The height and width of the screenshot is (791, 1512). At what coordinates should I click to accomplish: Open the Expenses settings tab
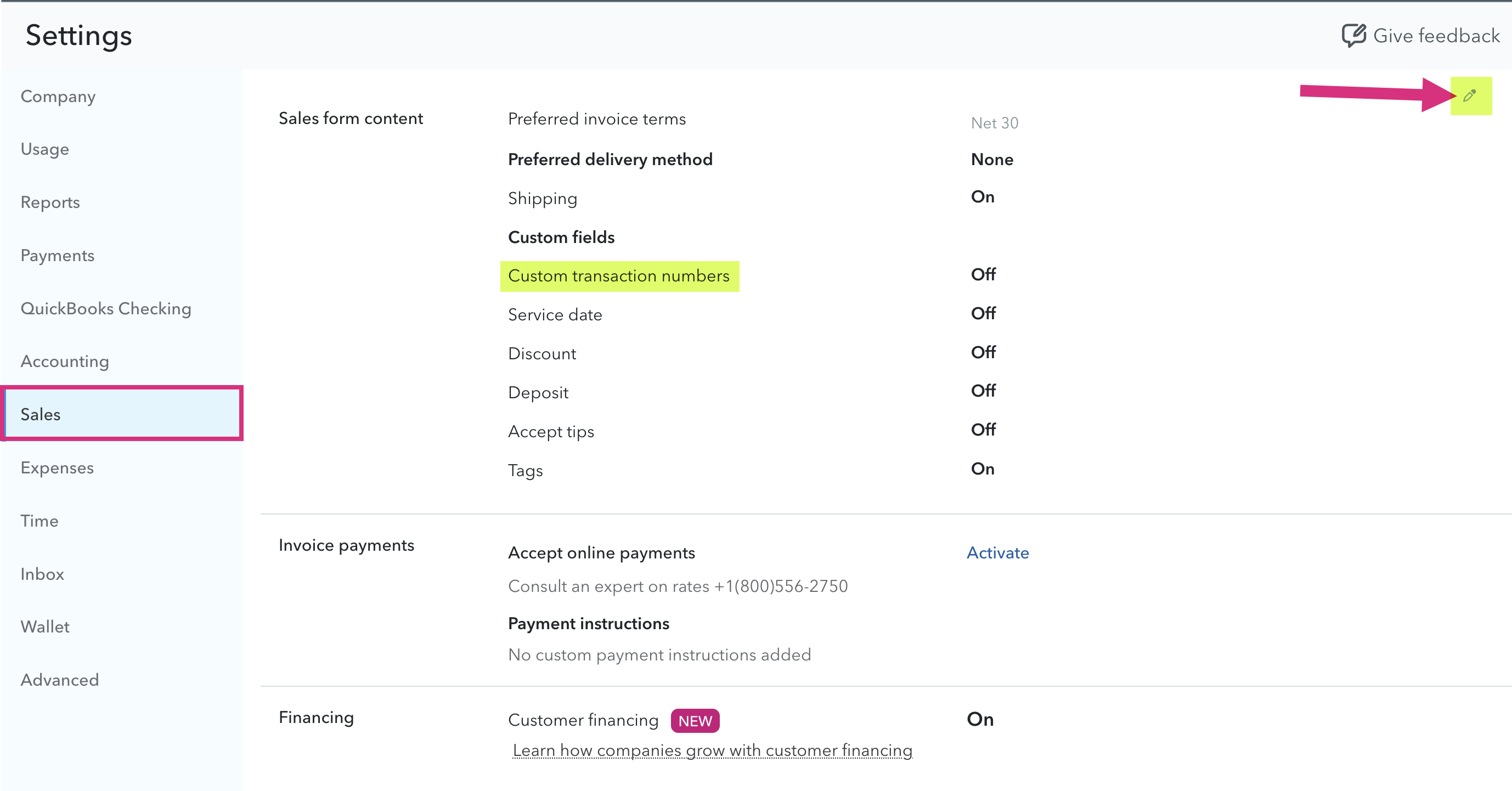(x=57, y=468)
